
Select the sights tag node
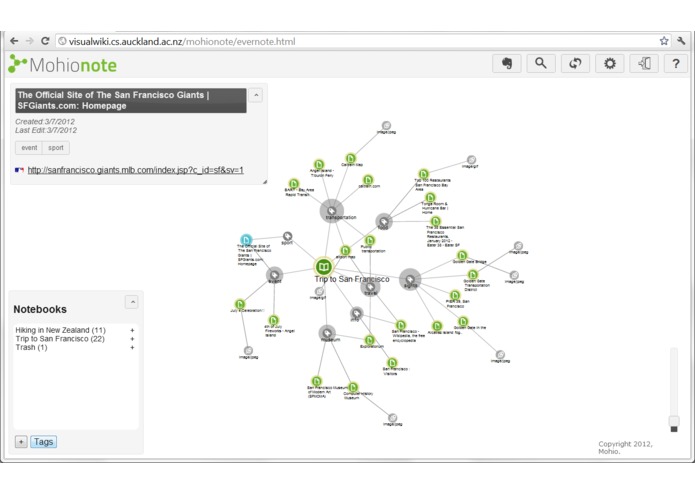coord(410,280)
